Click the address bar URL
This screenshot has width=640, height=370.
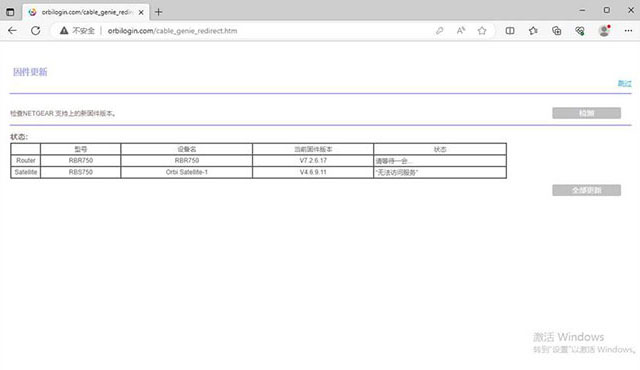[x=172, y=31]
